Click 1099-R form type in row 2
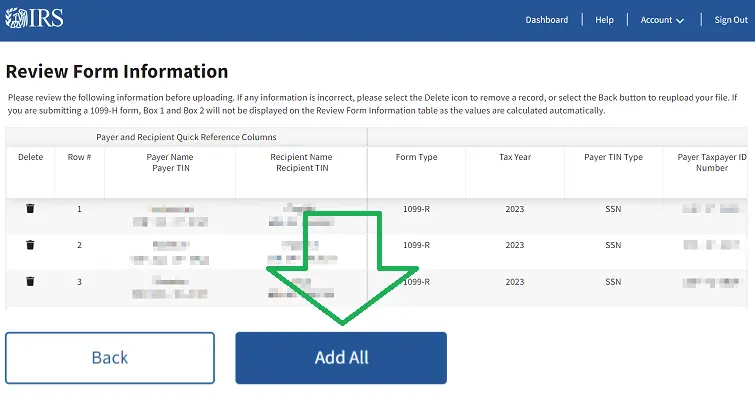 tap(417, 245)
